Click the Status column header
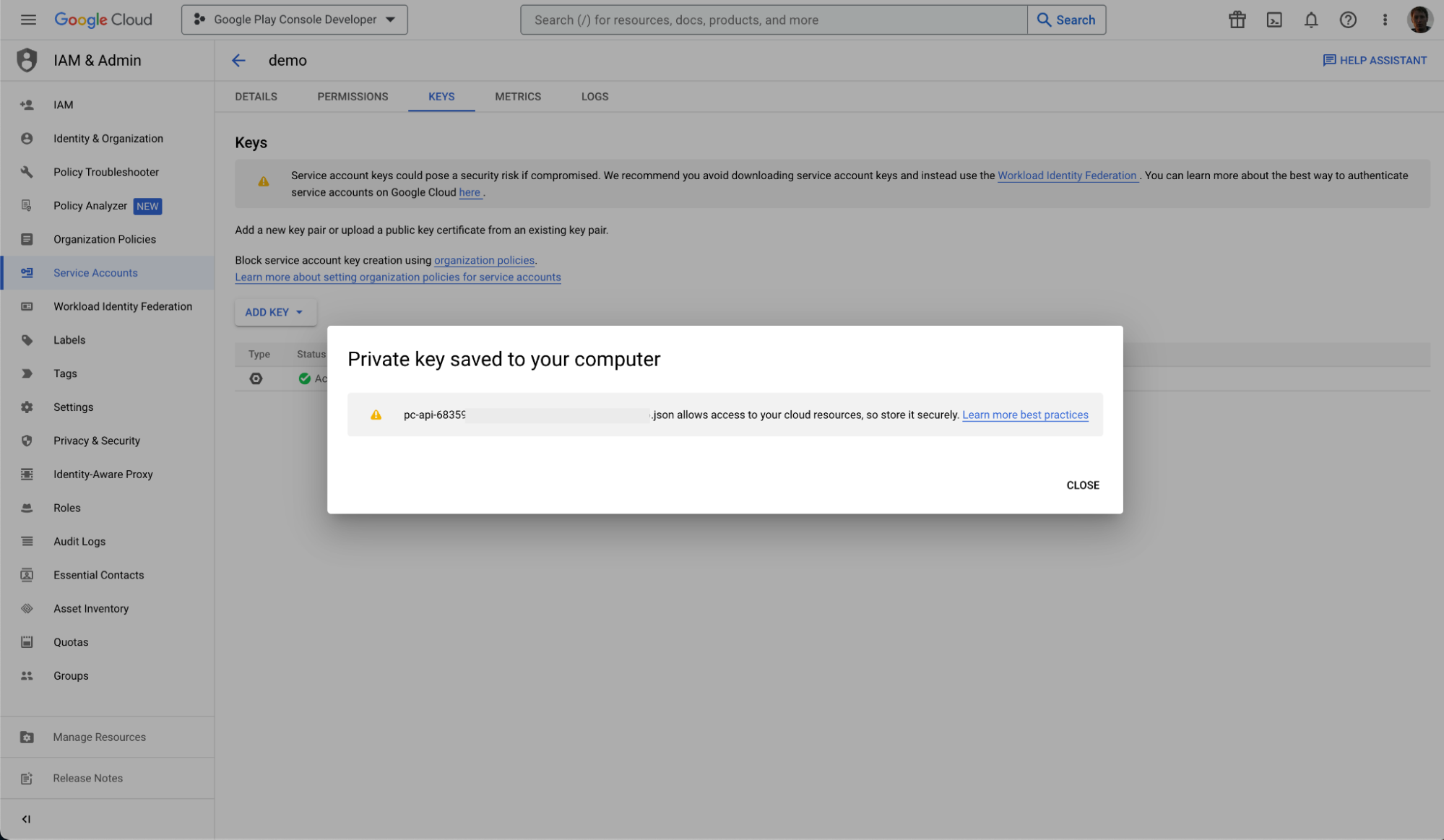The width and height of the screenshot is (1444, 840). point(311,354)
